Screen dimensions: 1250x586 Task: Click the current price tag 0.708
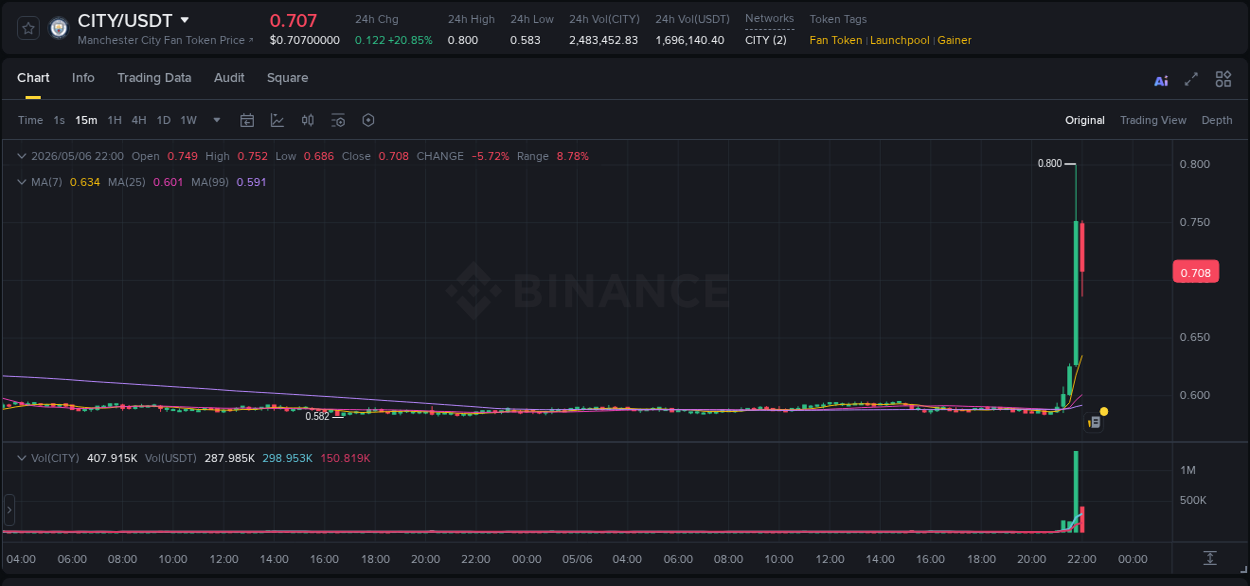[x=1195, y=273]
